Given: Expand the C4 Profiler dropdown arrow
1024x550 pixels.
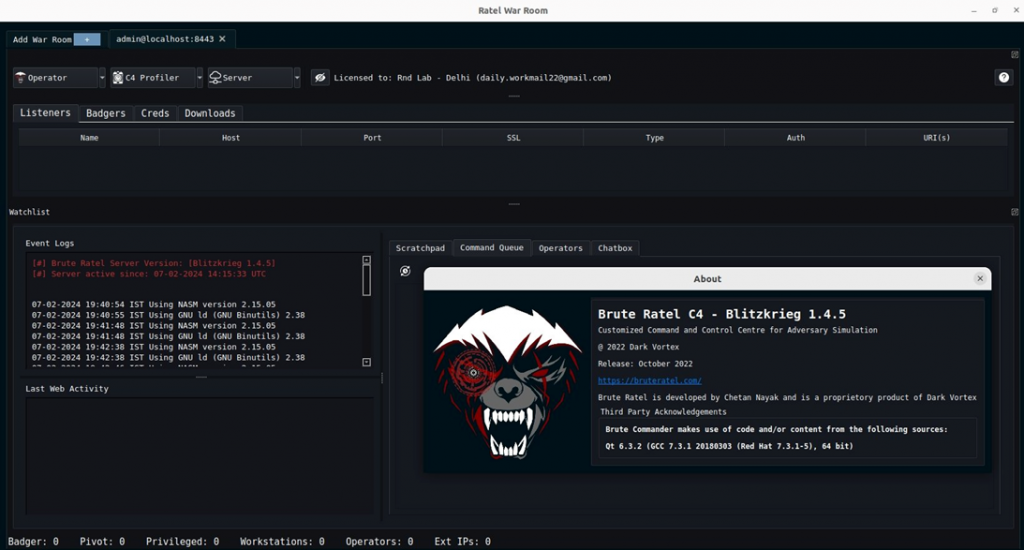Looking at the screenshot, I should click(200, 78).
